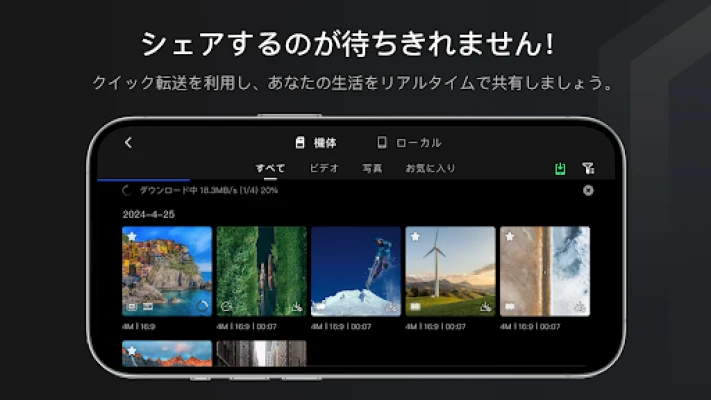Select the 写真 filter tab
The width and height of the screenshot is (711, 400).
click(372, 168)
